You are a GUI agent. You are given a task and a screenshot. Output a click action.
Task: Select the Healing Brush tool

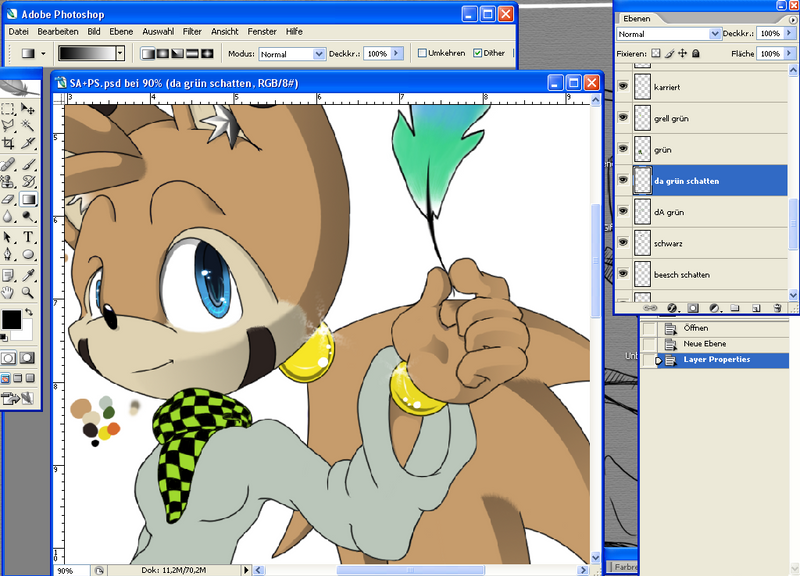tap(8, 164)
